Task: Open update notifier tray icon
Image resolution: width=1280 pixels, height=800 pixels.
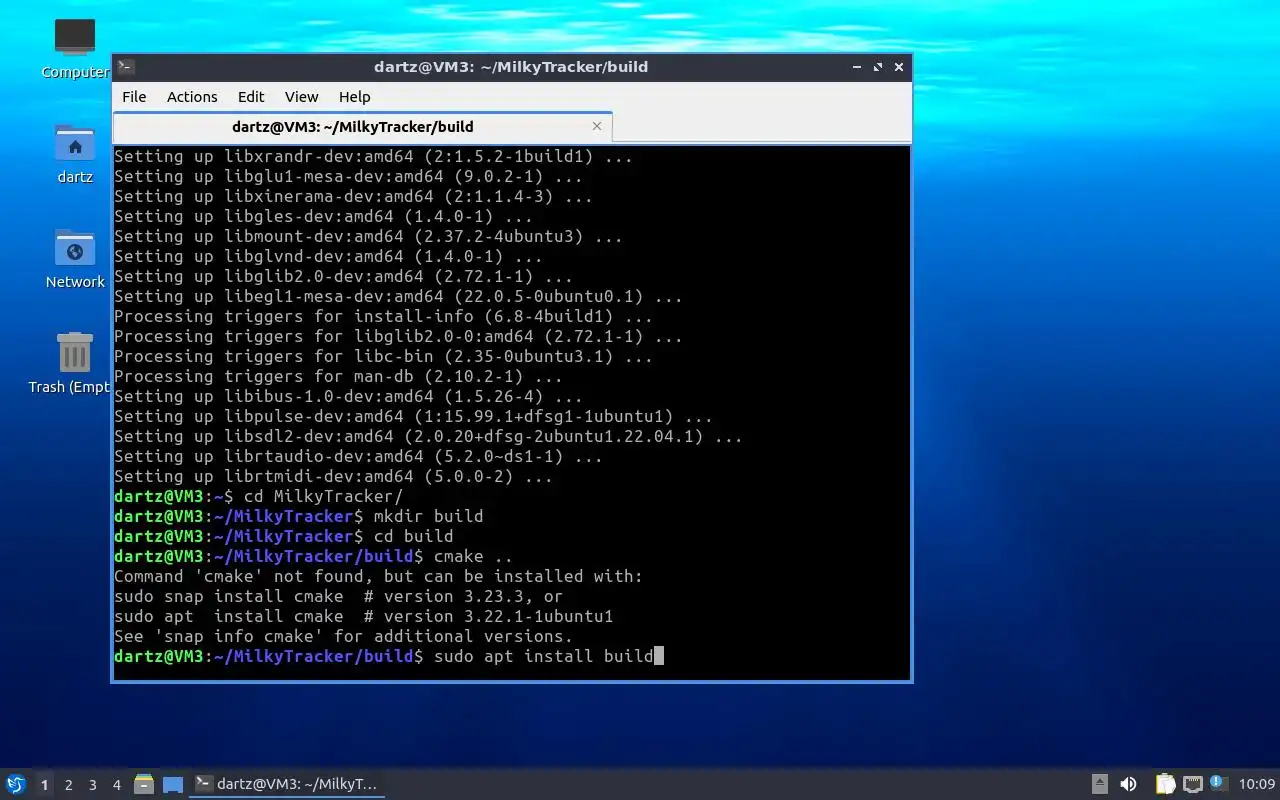Action: [x=1217, y=783]
